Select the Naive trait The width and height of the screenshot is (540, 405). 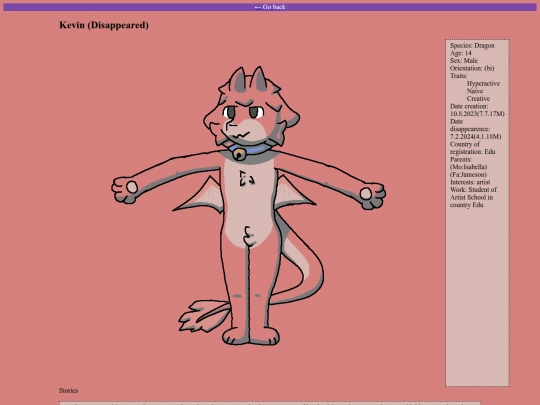475,91
